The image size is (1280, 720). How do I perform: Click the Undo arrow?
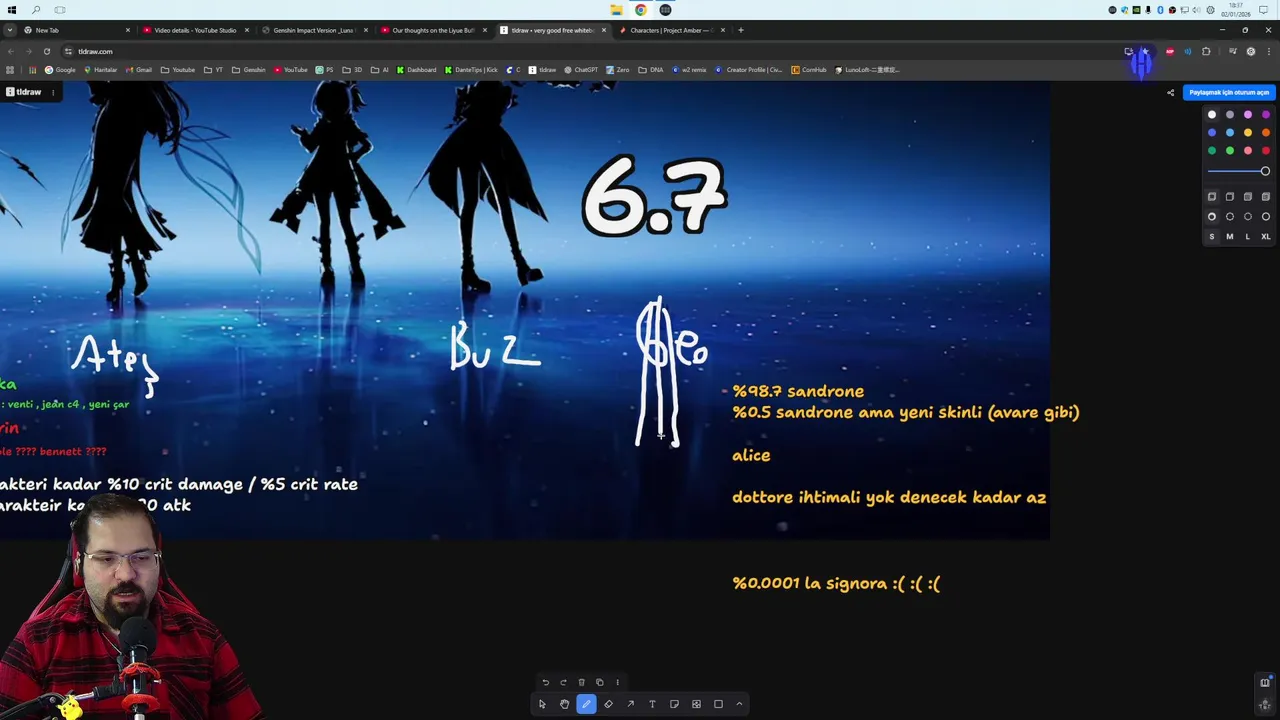pos(545,682)
